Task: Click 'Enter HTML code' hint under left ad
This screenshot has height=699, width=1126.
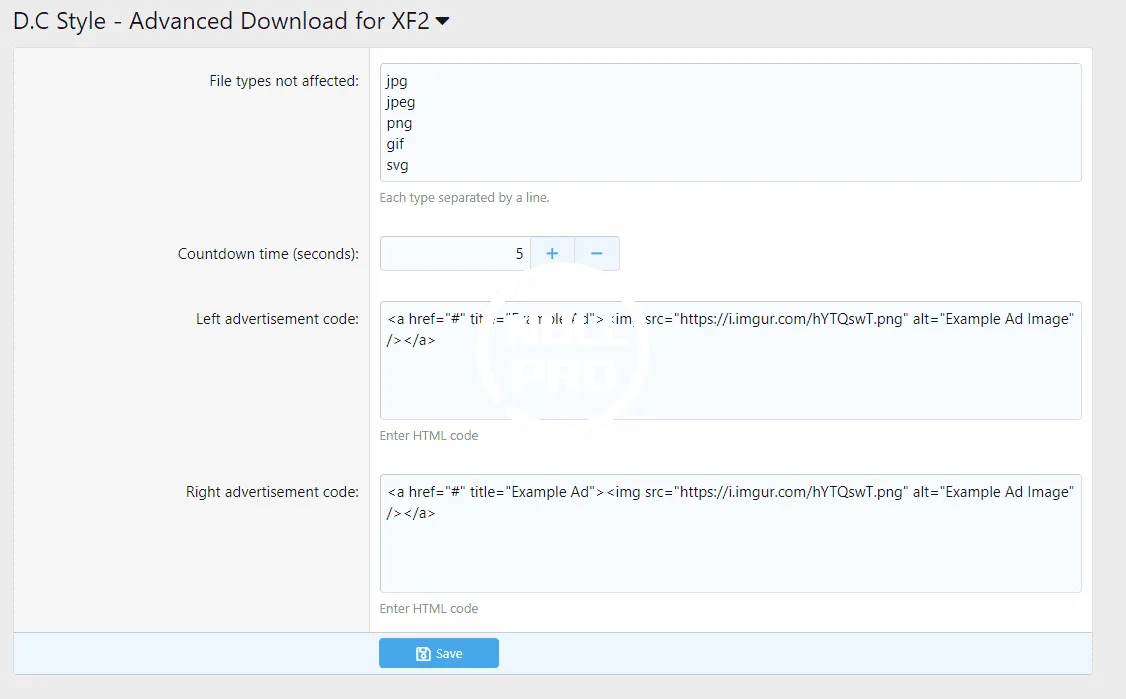Action: coord(429,436)
